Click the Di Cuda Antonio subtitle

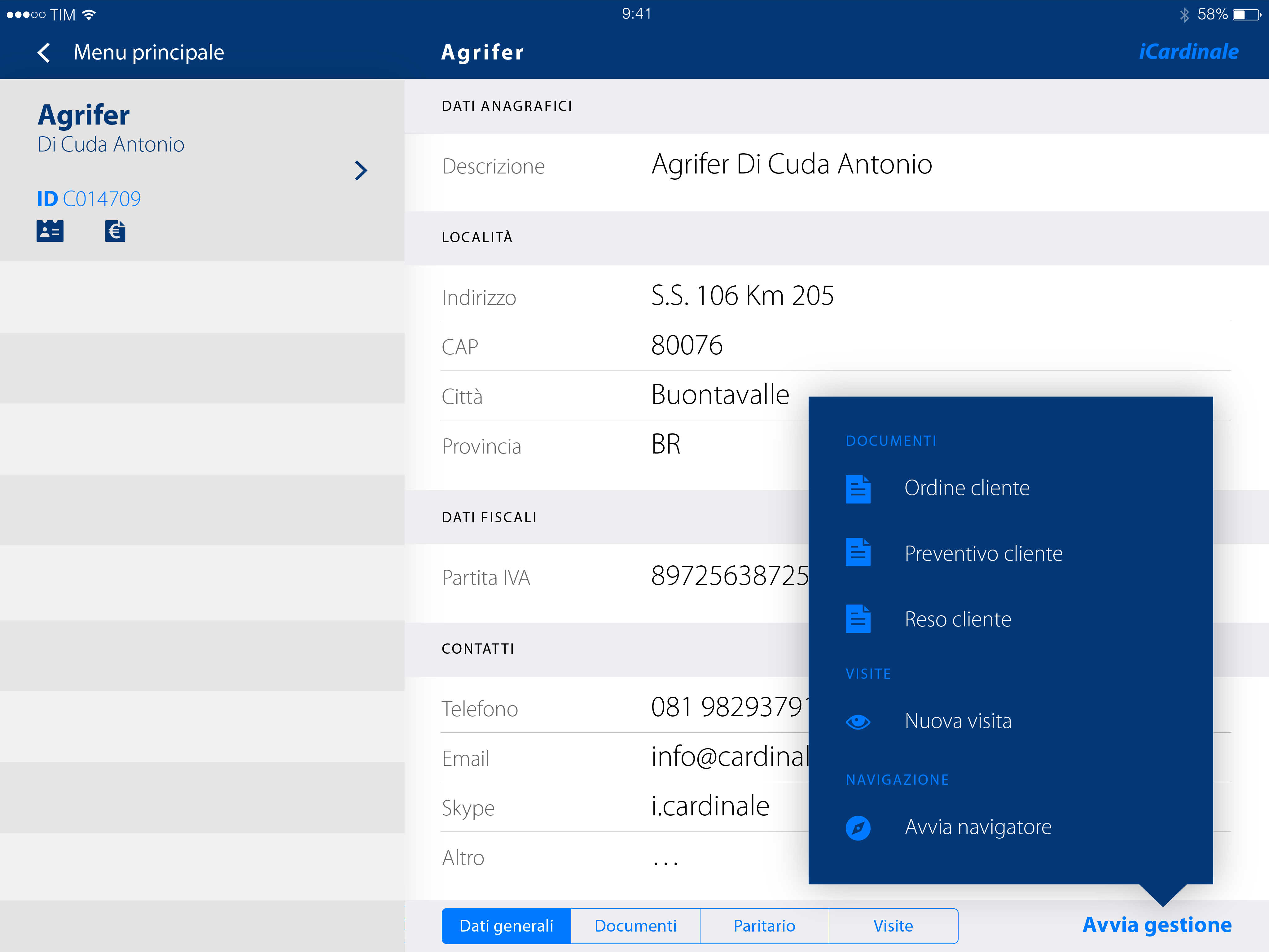pyautogui.click(x=111, y=145)
